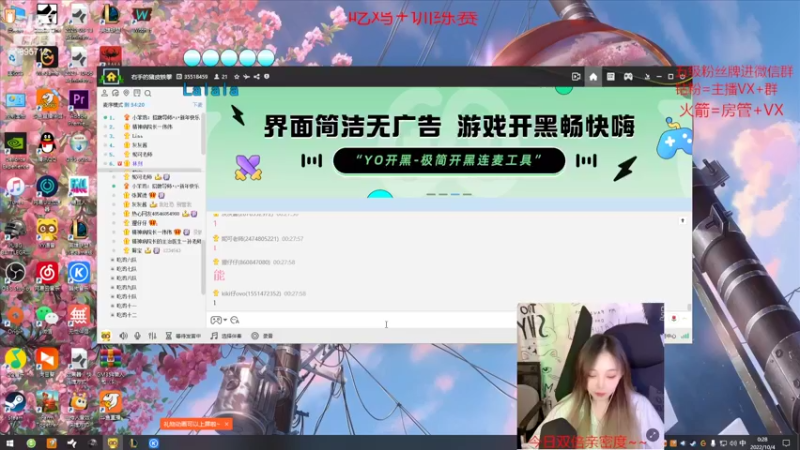Open the home tab icon in top bar
This screenshot has height=450, width=800.
coord(593,77)
